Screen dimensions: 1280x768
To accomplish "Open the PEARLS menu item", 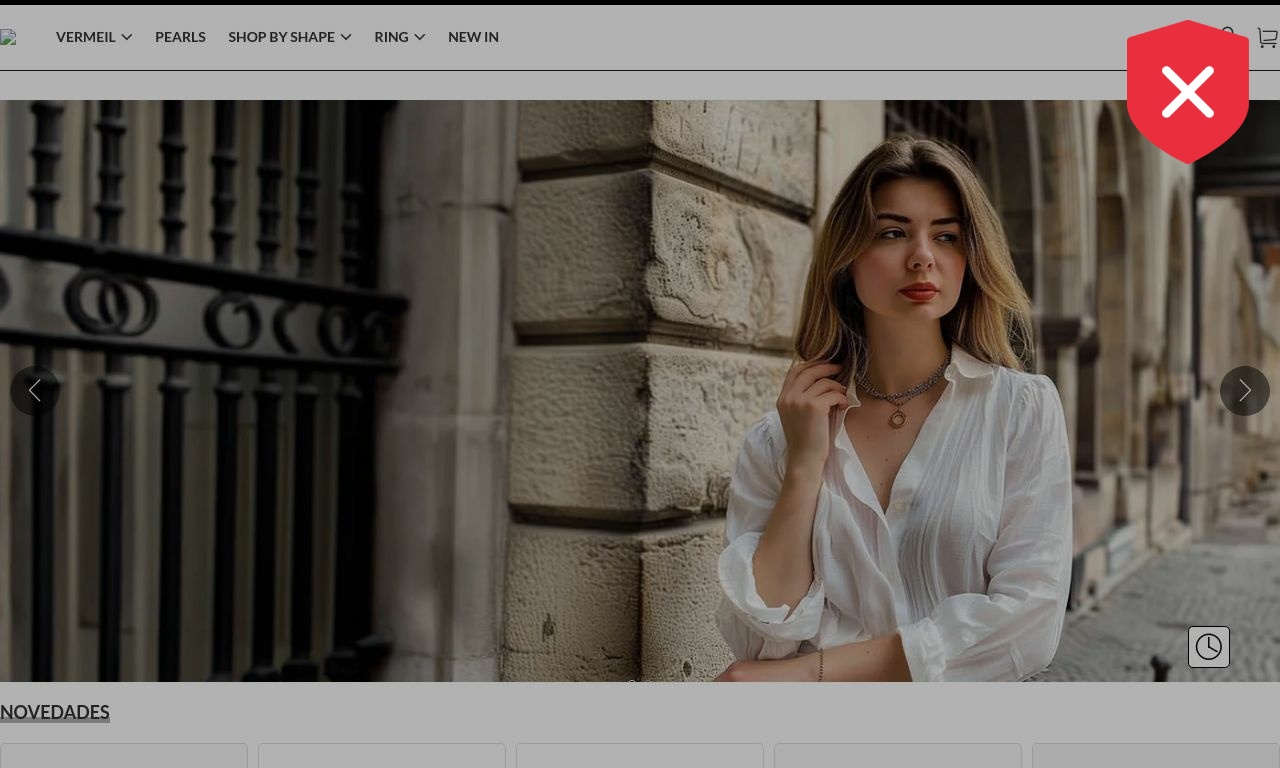I will 180,37.
